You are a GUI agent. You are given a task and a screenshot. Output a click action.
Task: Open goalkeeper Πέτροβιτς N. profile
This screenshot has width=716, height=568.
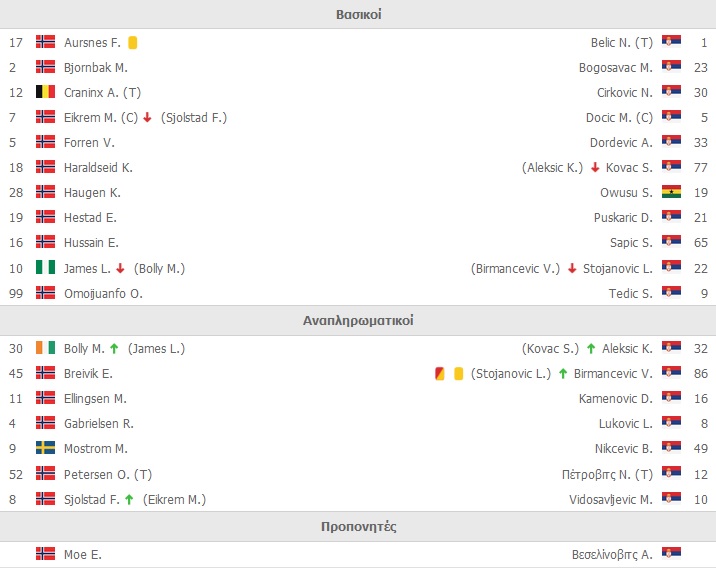pyautogui.click(x=607, y=474)
